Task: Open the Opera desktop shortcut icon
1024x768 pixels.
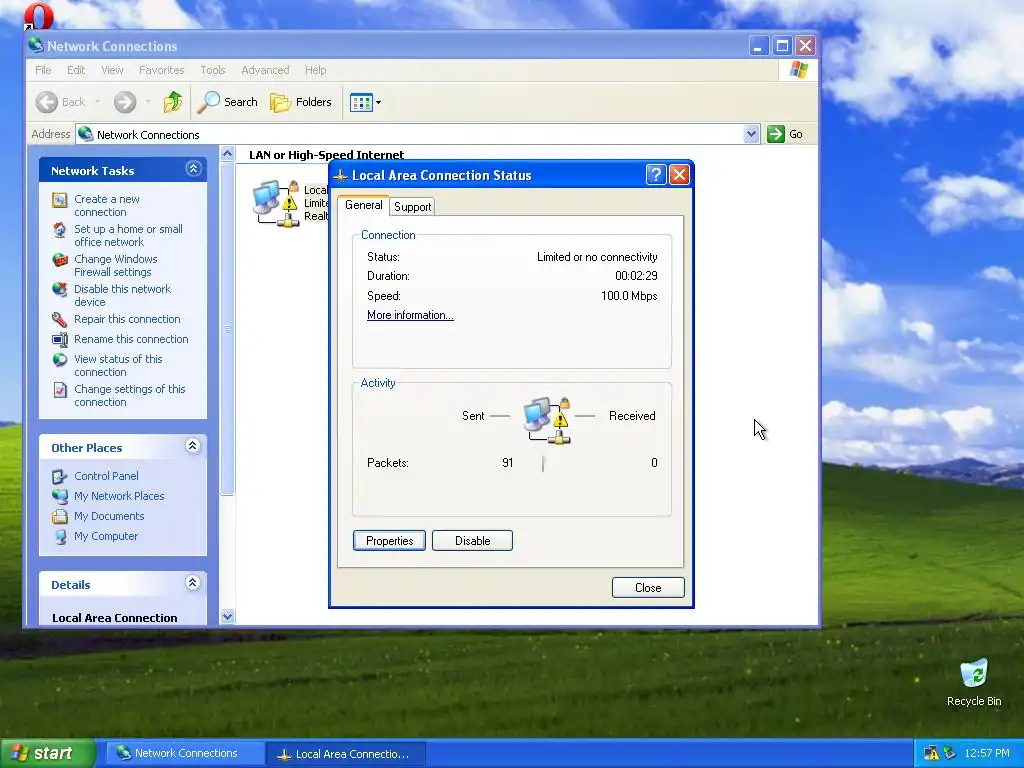Action: pyautogui.click(x=39, y=17)
